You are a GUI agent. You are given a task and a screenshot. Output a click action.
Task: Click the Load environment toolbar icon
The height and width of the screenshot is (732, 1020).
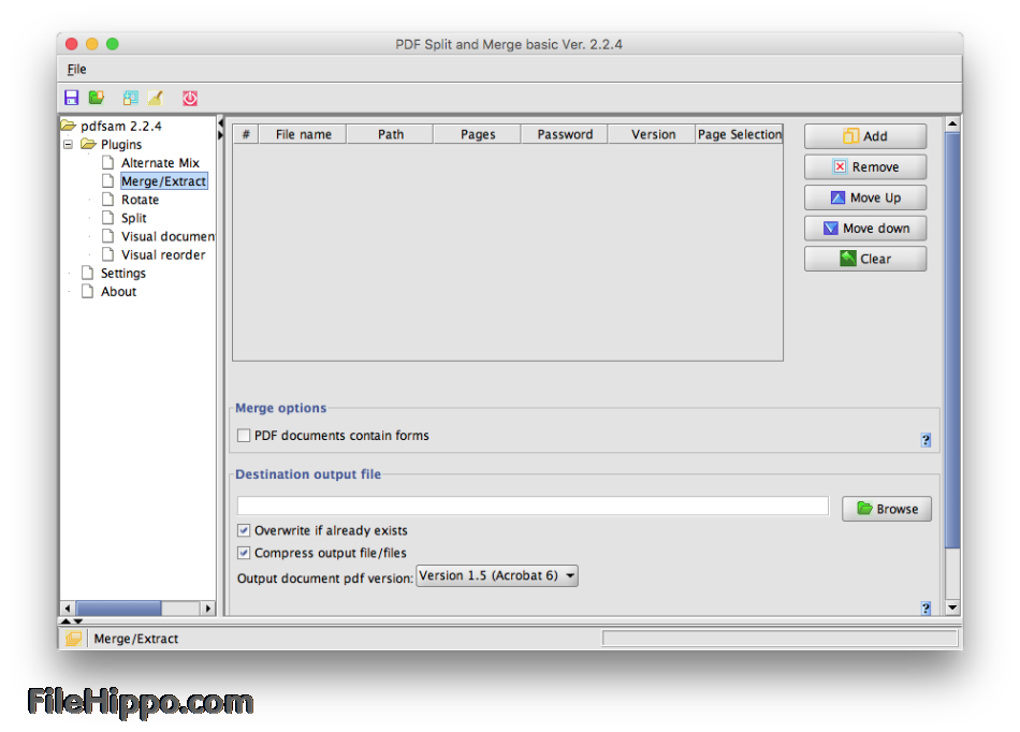click(x=97, y=98)
